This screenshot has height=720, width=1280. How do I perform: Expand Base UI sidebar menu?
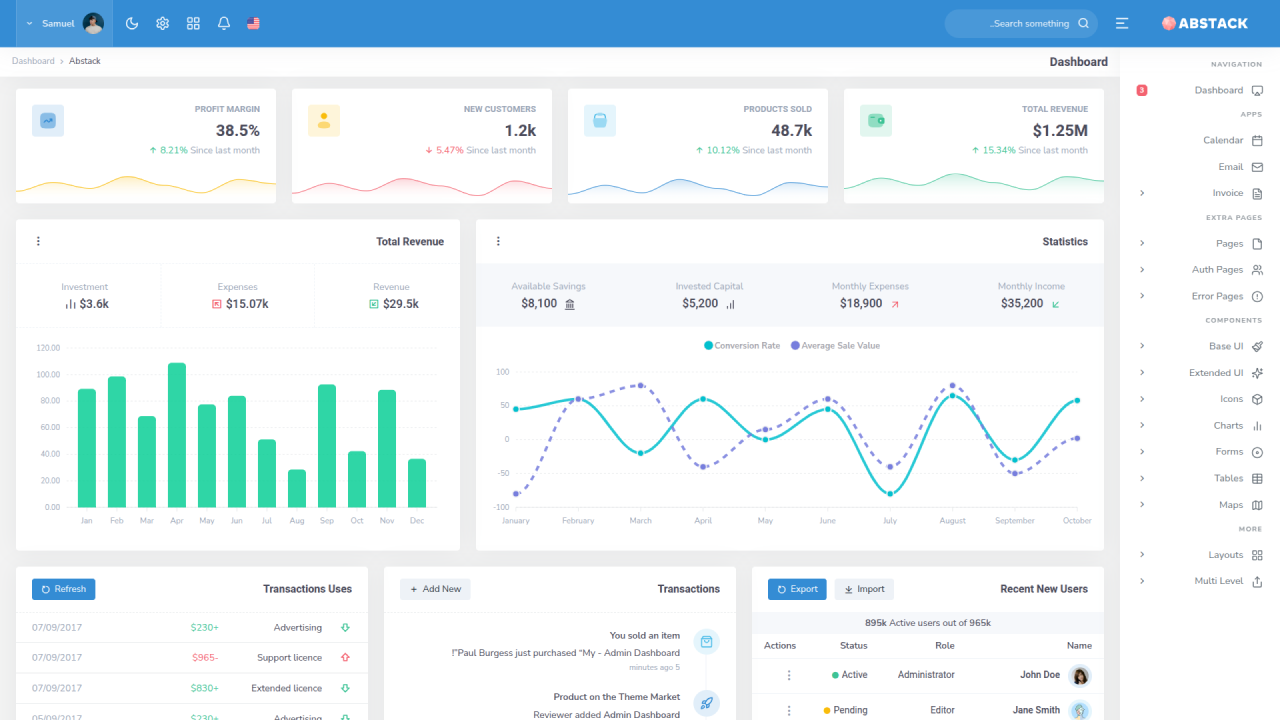pos(1200,346)
